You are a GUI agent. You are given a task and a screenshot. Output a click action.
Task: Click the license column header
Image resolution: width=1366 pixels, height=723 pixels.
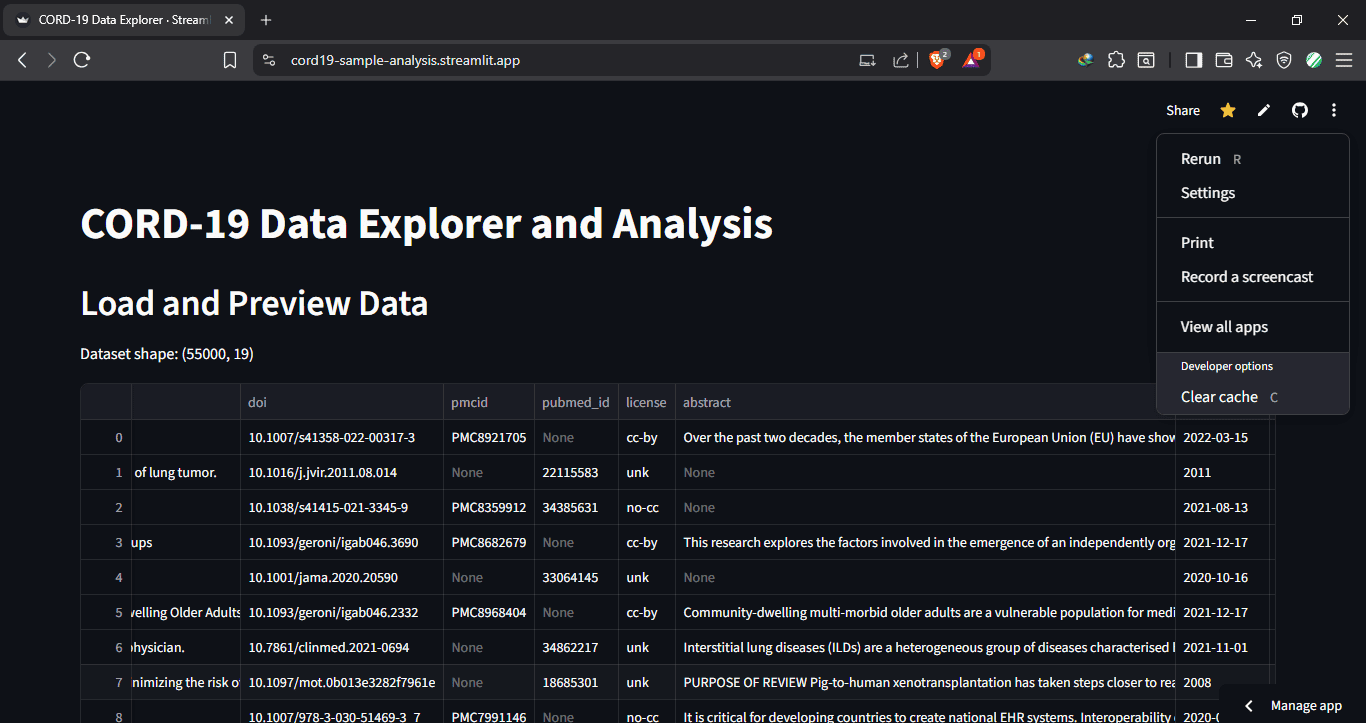(647, 402)
